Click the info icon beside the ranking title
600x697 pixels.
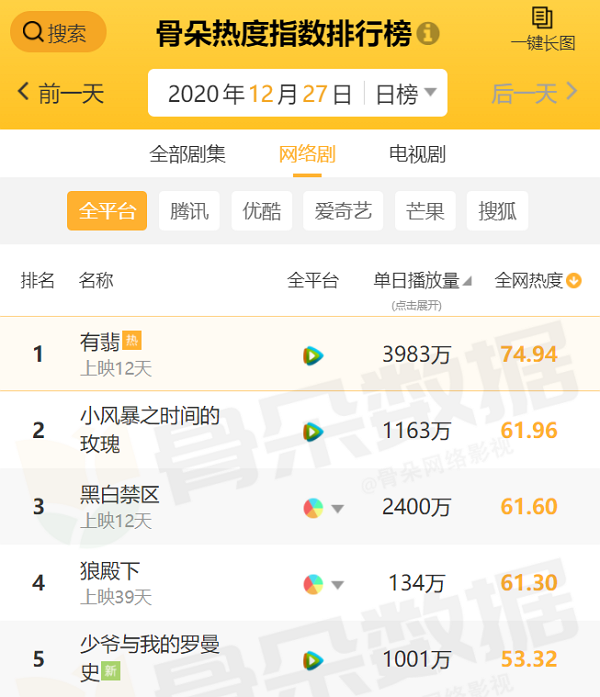tap(428, 34)
